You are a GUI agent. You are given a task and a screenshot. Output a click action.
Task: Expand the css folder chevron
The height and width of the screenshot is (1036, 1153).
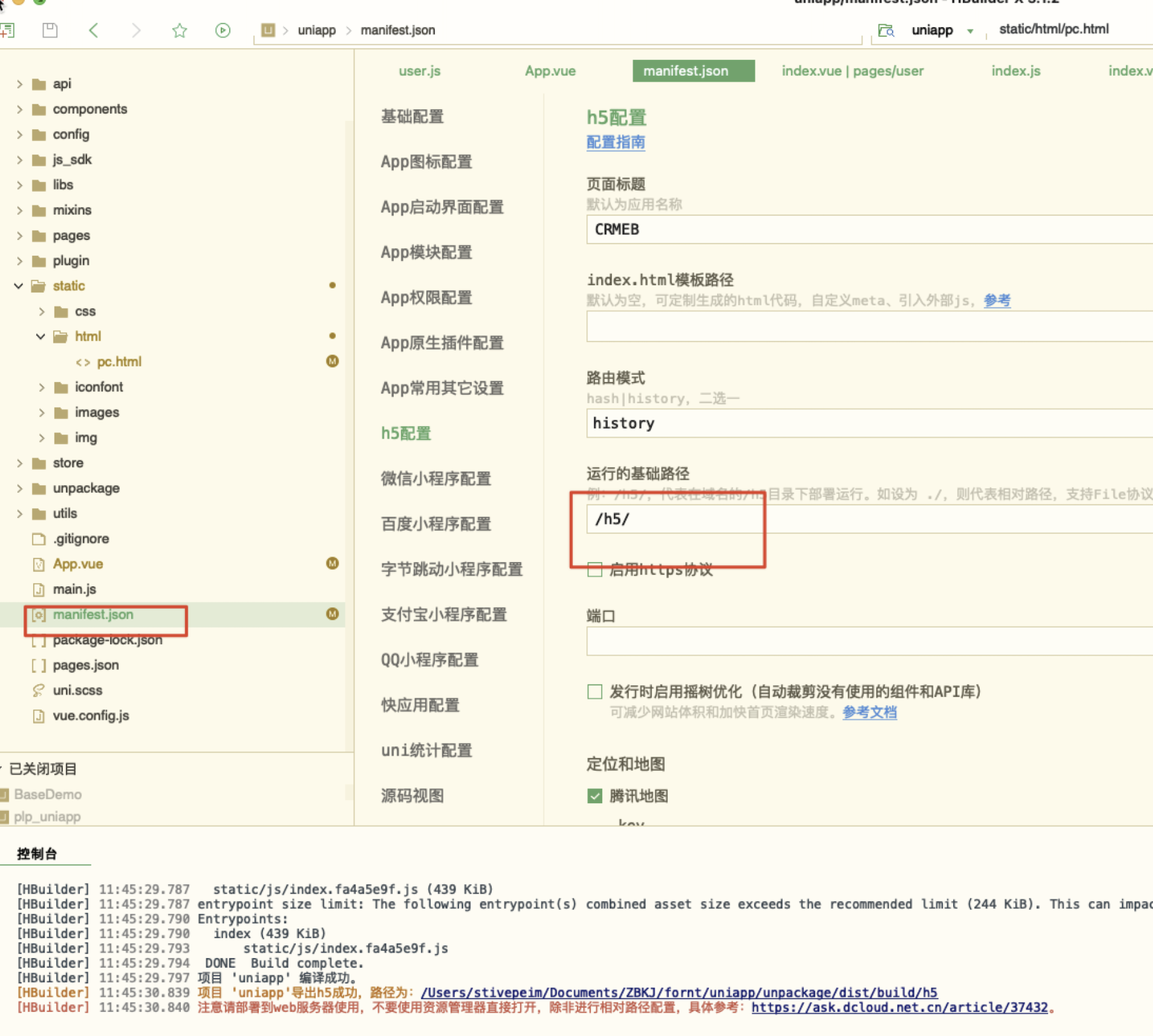click(41, 311)
